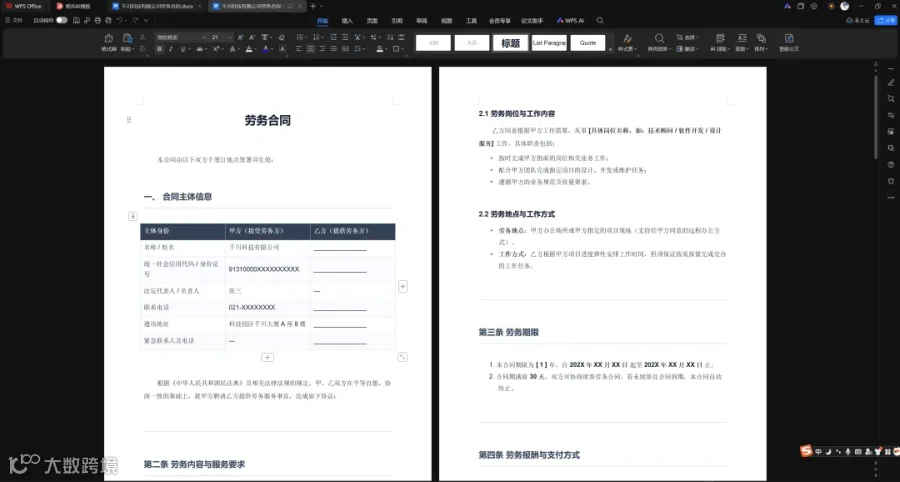
Task: Switch to the WPS Office home tab
Action: (x=24, y=6)
